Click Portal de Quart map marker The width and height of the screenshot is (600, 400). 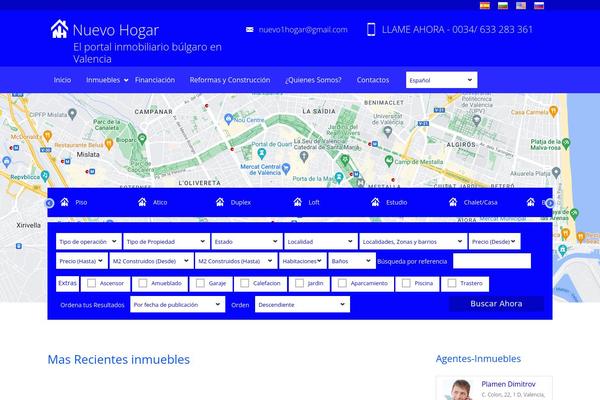point(262,154)
